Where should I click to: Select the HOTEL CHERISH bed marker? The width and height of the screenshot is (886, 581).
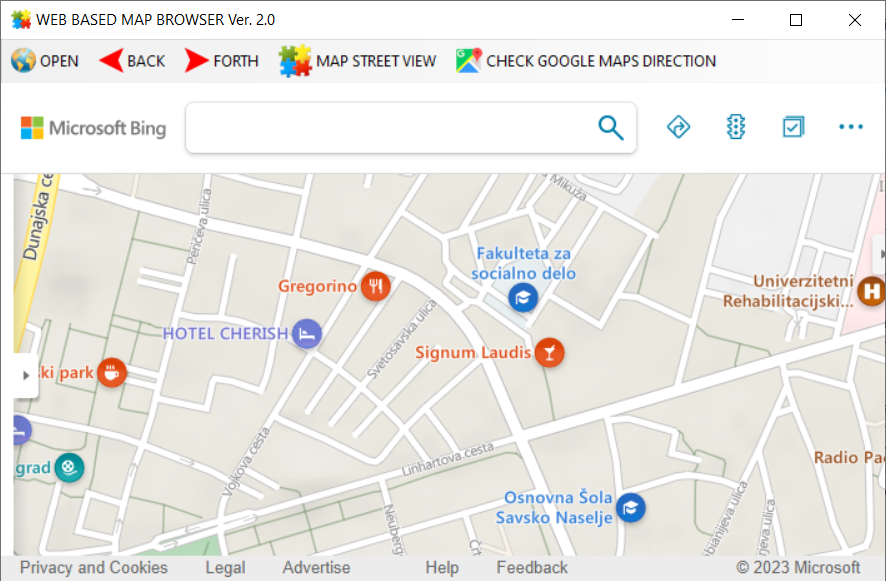(307, 333)
